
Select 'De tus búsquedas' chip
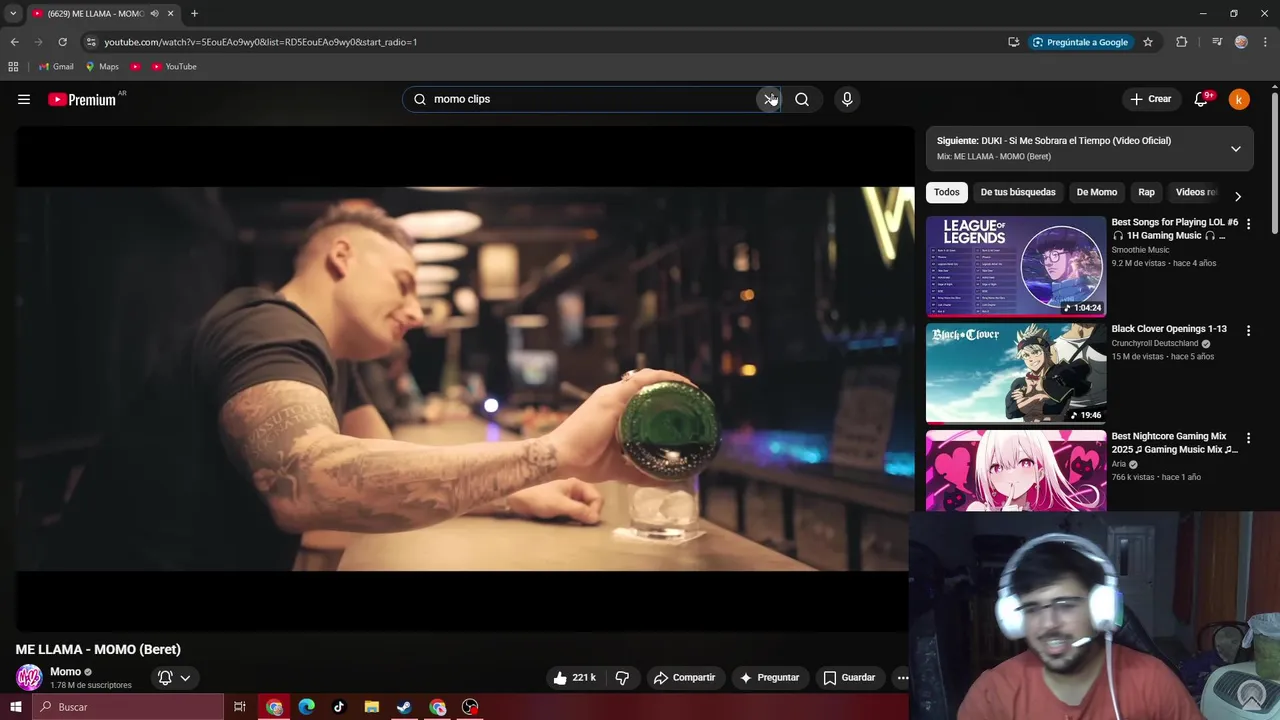(x=1018, y=192)
